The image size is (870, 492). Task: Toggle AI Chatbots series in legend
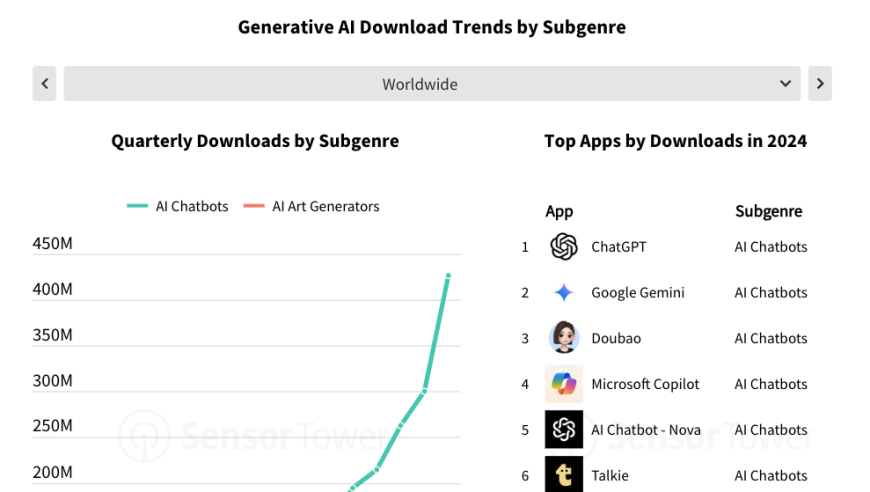tap(178, 206)
